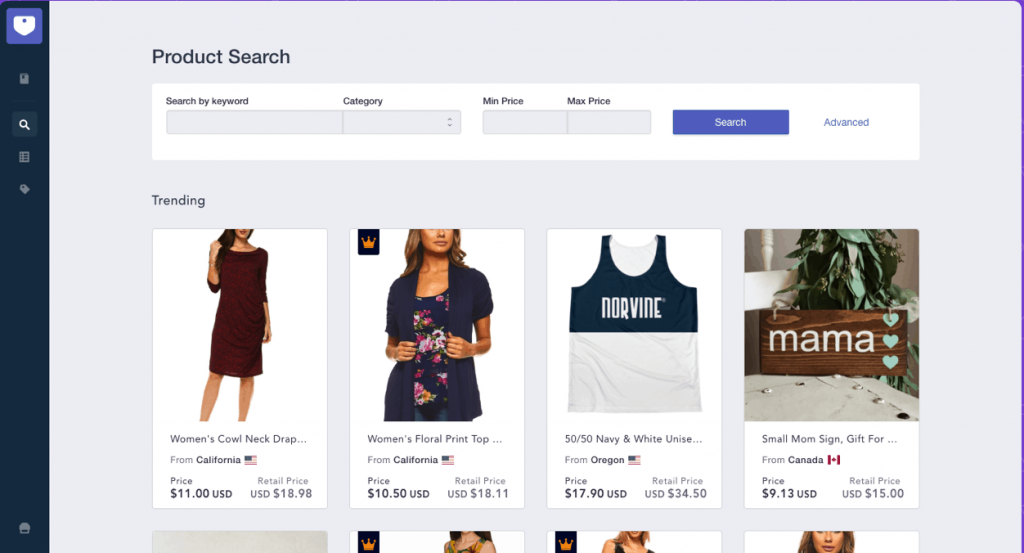Click the US flag beside Oregon

coord(634,460)
